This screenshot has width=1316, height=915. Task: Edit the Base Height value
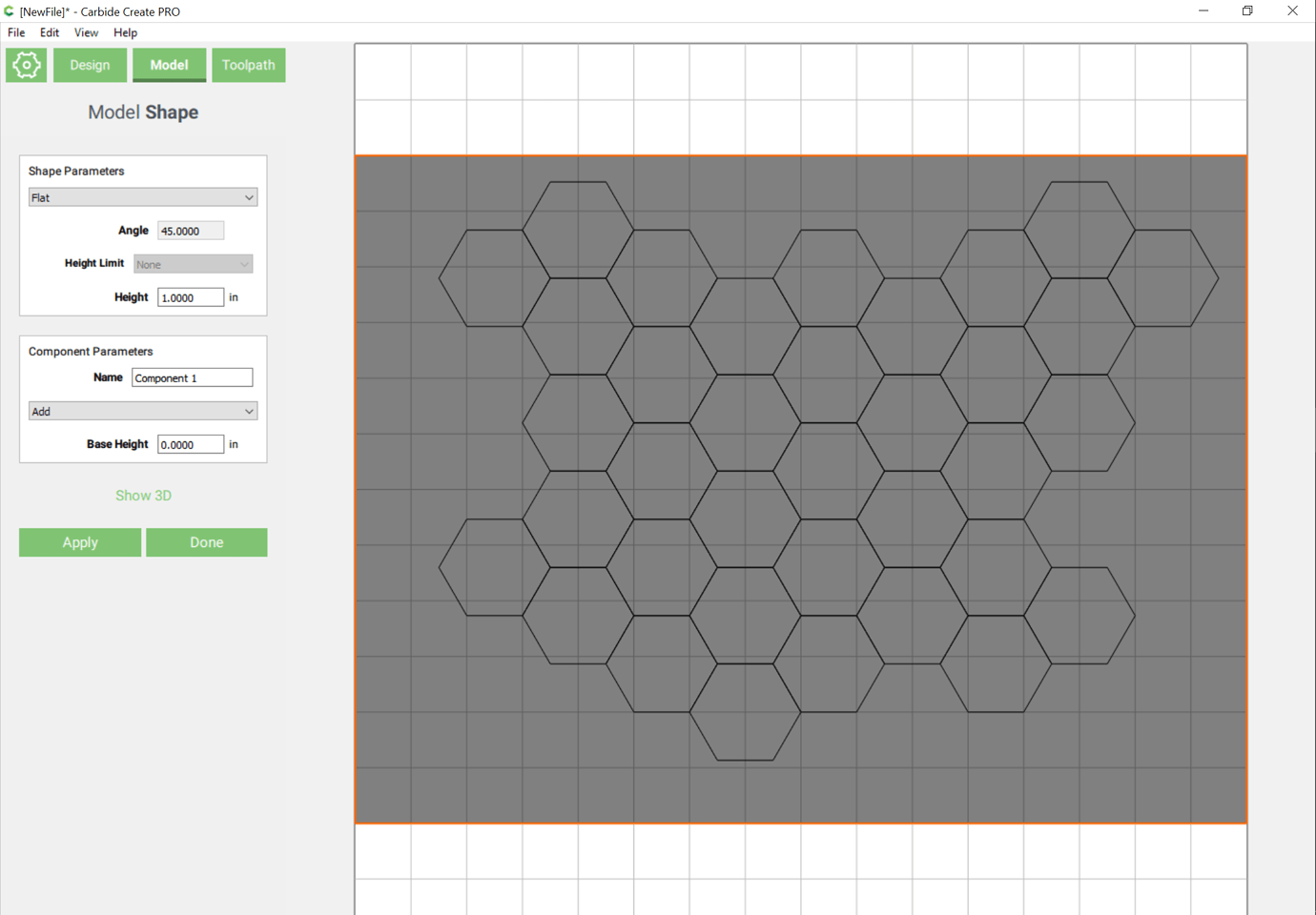pyautogui.click(x=190, y=443)
